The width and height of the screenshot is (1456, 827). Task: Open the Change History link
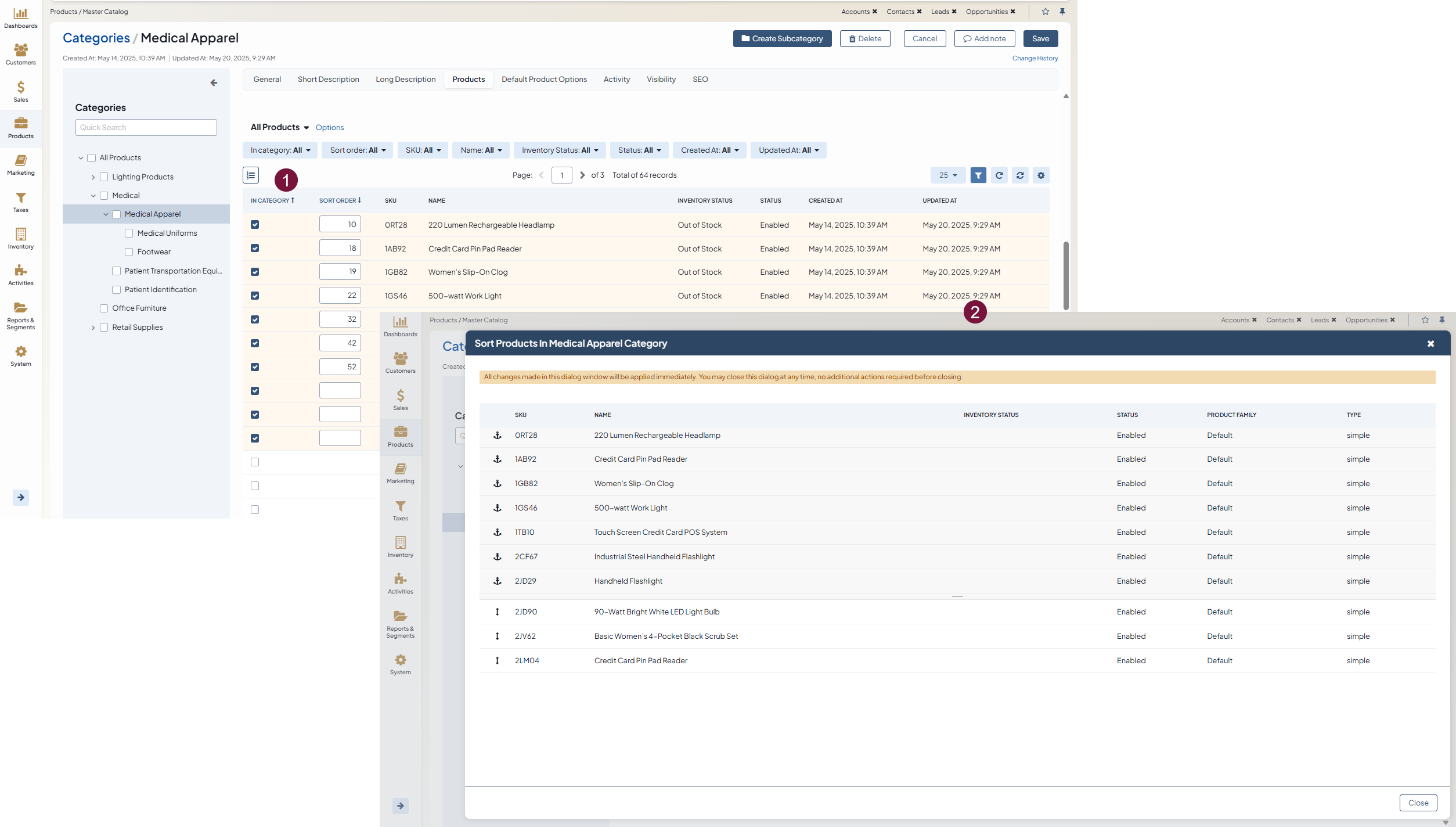point(1035,58)
